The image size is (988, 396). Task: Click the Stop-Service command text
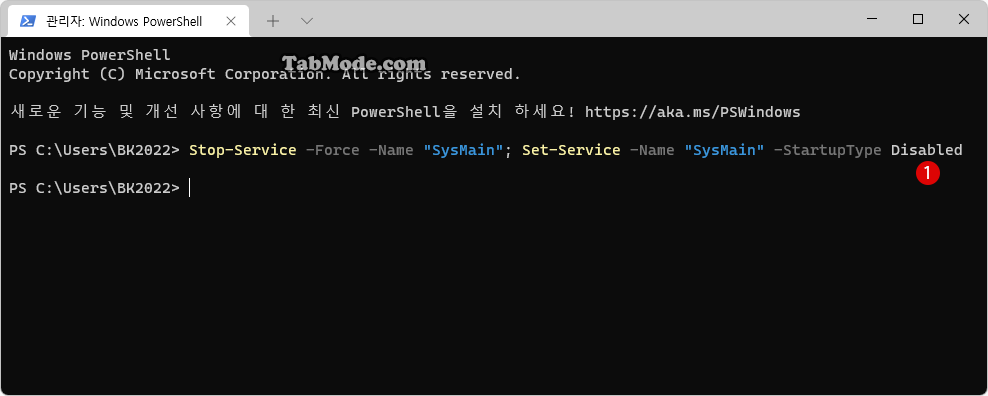click(243, 150)
